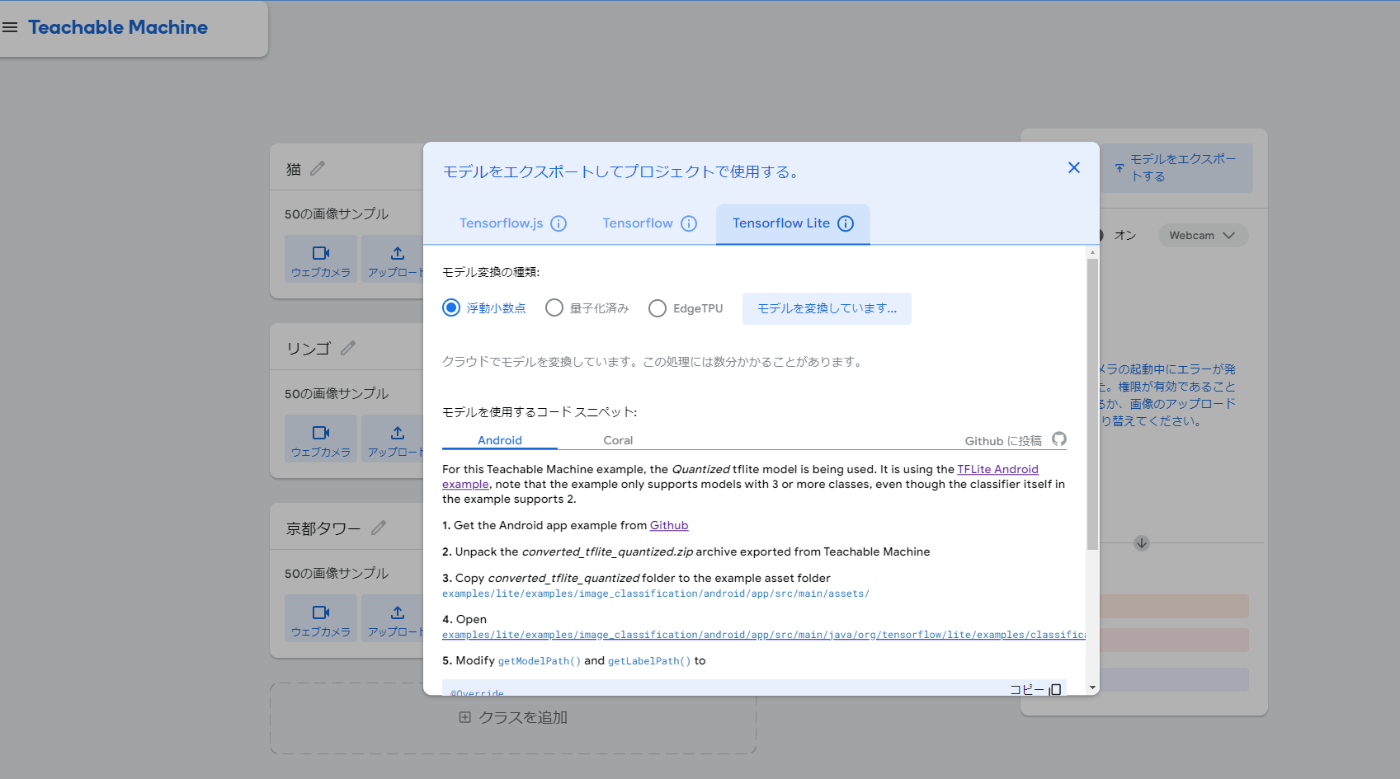This screenshot has height=779, width=1400.
Task: Click the info icon beside the Tensorflow tab
Action: [x=689, y=223]
